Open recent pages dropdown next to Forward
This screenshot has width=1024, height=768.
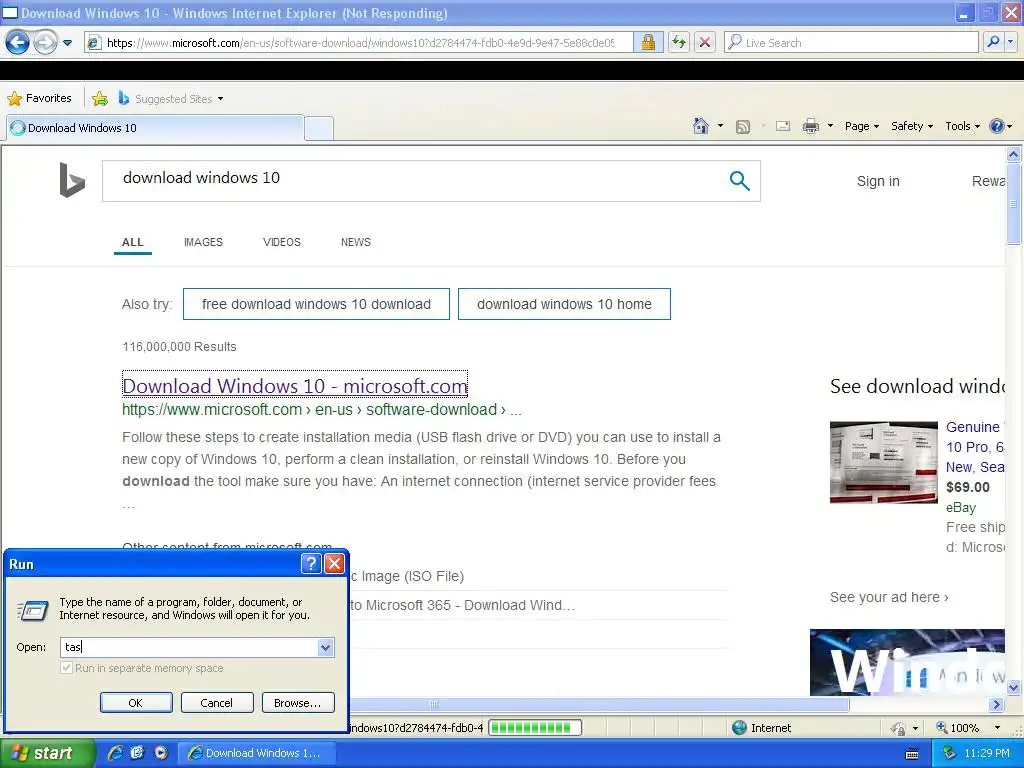(x=67, y=43)
